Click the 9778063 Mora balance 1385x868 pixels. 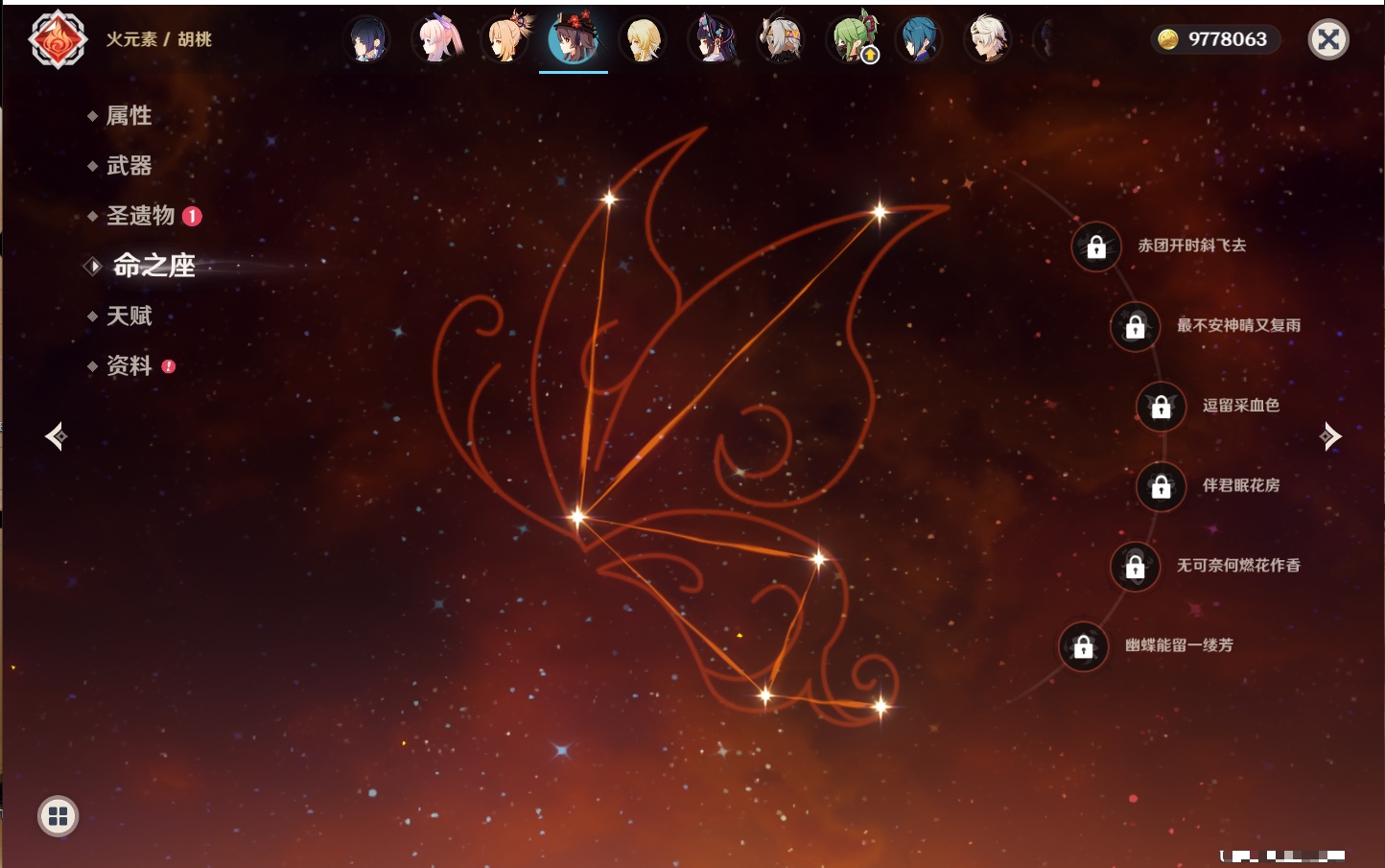pos(1228,39)
